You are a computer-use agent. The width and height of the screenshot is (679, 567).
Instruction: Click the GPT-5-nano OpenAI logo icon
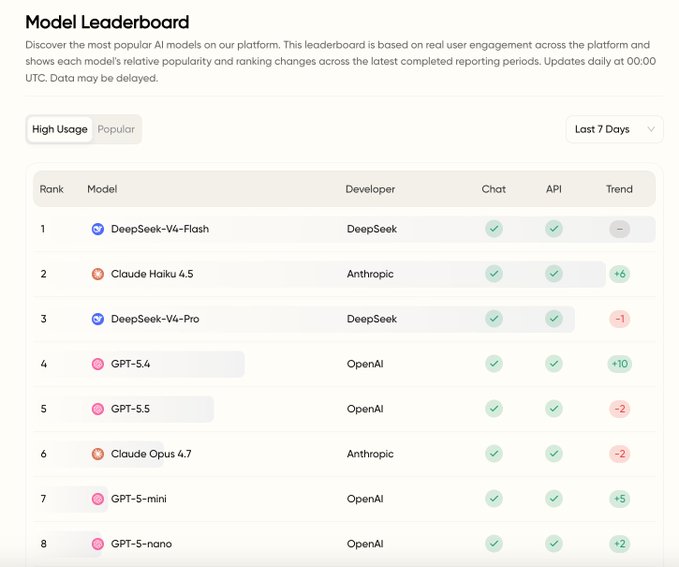pos(98,544)
